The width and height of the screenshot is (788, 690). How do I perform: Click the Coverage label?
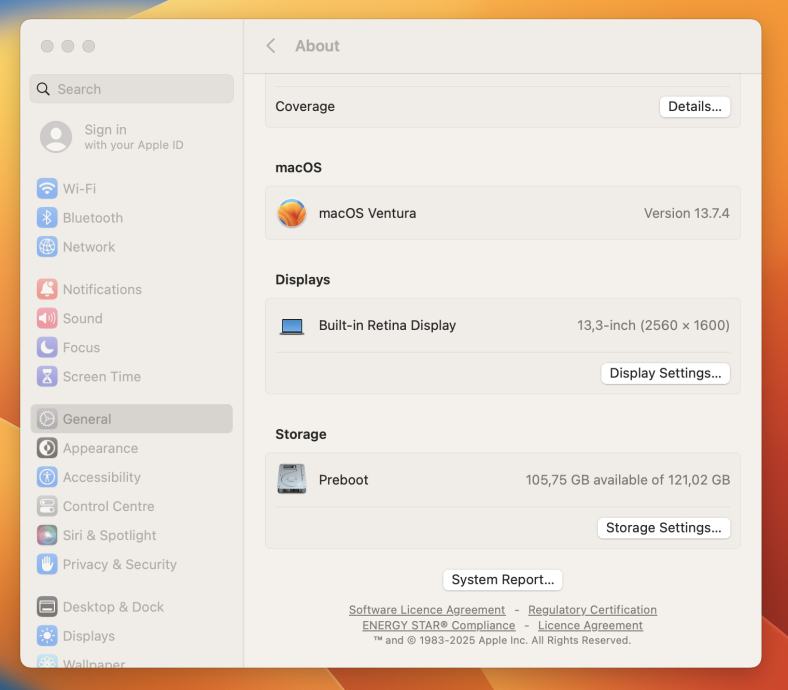305,107
